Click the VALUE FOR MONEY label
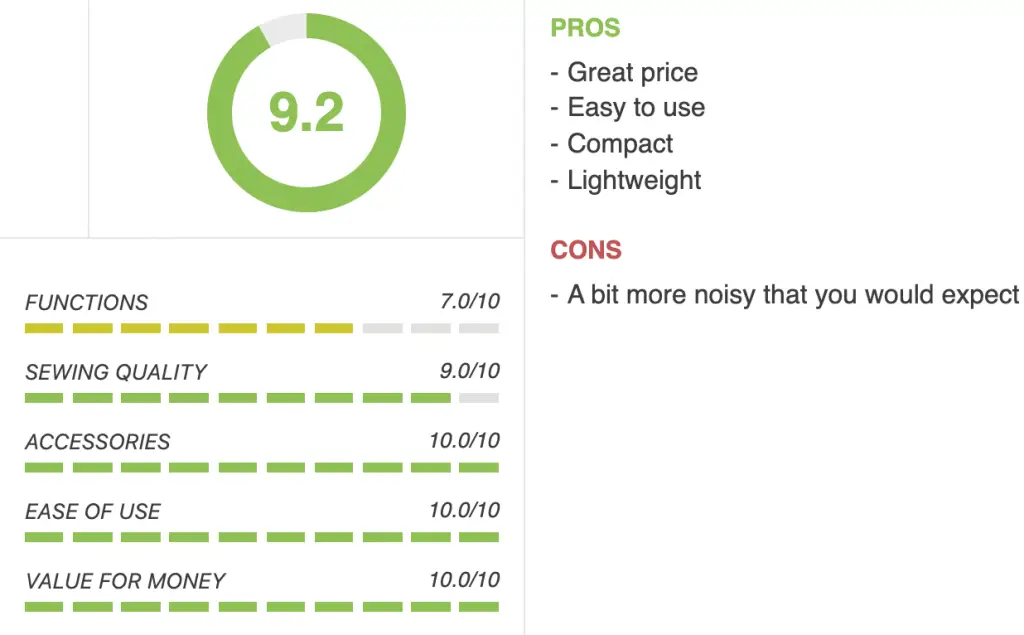Image resolution: width=1024 pixels, height=635 pixels. [x=125, y=581]
